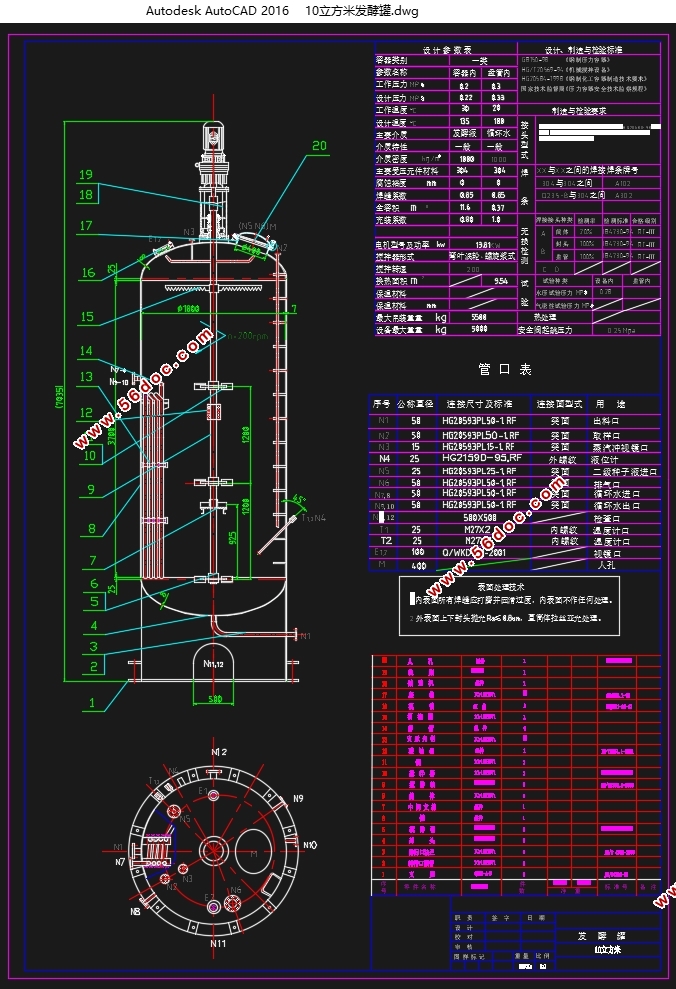The height and width of the screenshot is (989, 676).
Task: Click the 电机型号及功率 row label
Action: pos(402,245)
